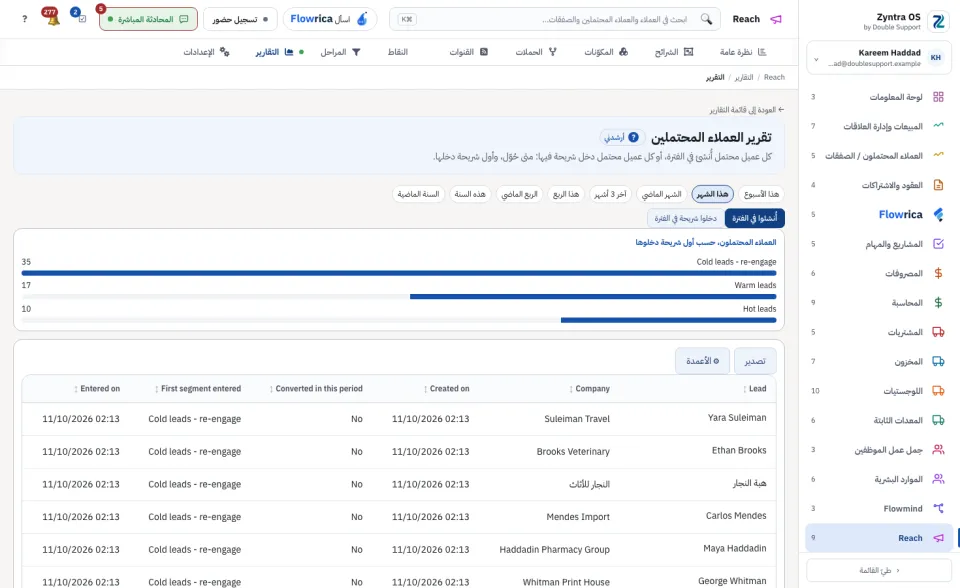Choose the هذا الربع period chip
The image size is (960, 588).
click(566, 194)
